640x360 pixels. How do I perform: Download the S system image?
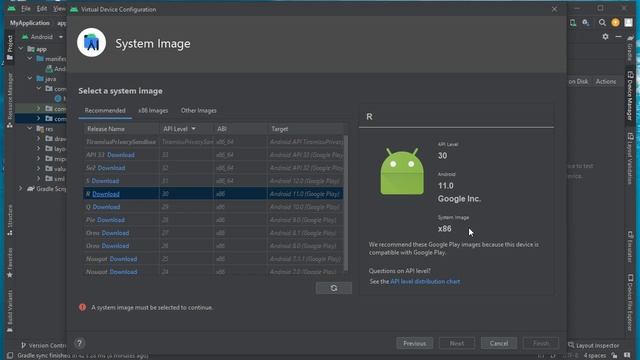pos(105,181)
